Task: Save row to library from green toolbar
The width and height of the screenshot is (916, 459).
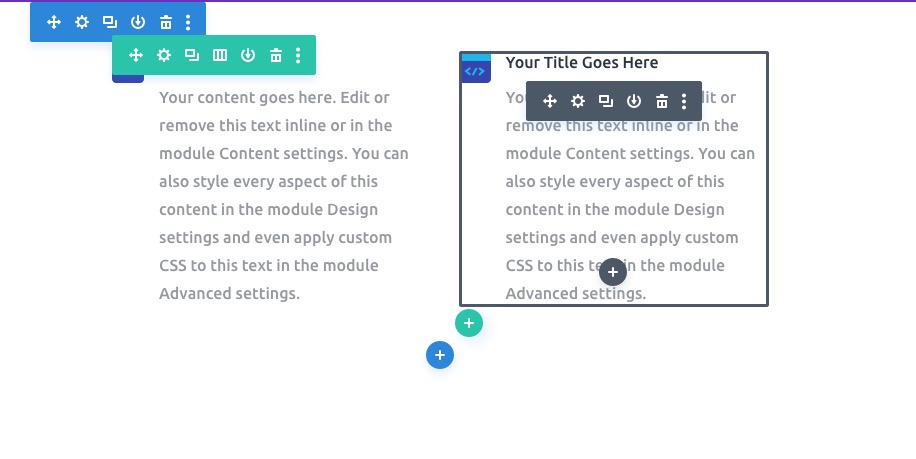Action: 248,55
